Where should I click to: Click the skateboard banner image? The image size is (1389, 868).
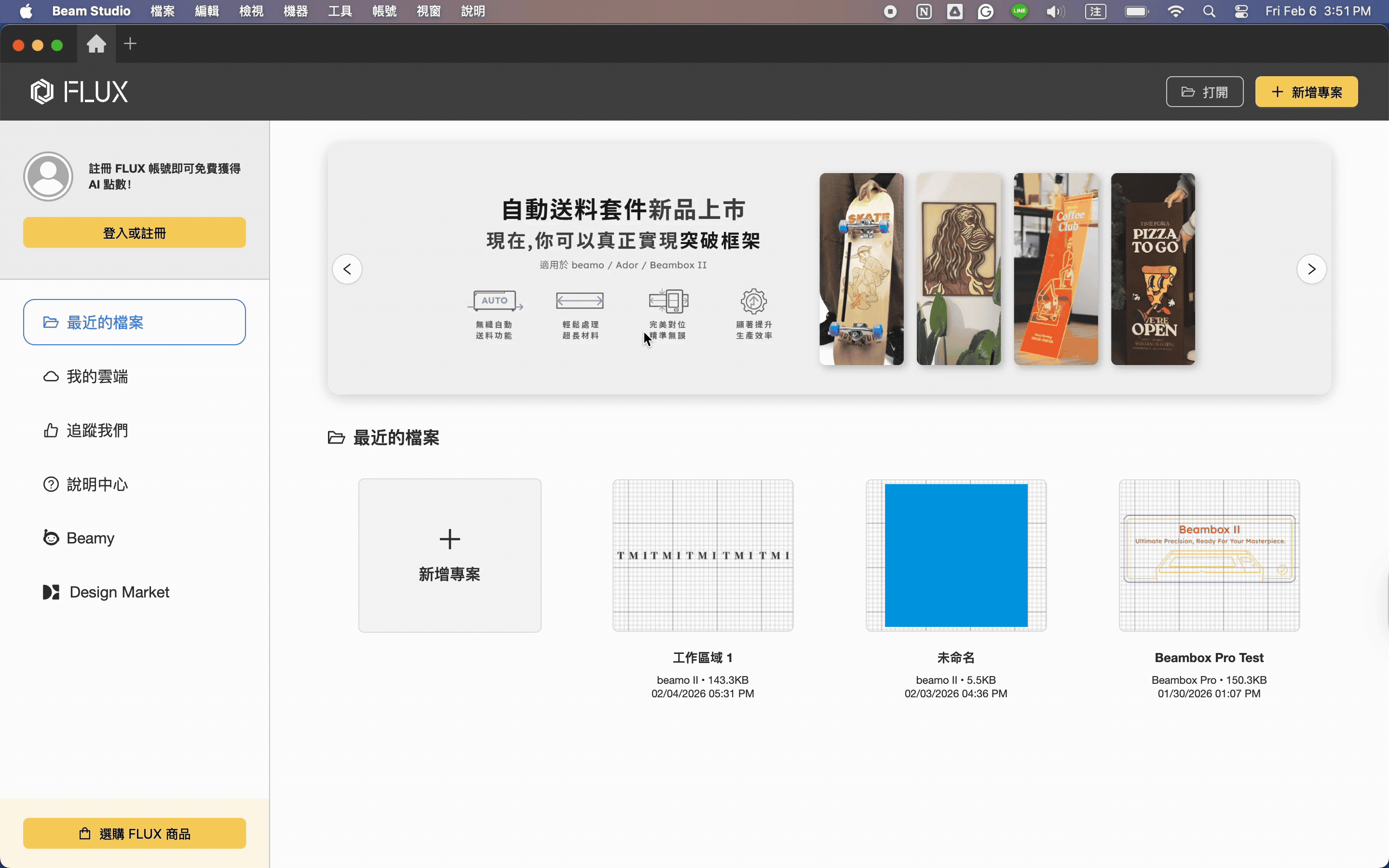(x=861, y=269)
